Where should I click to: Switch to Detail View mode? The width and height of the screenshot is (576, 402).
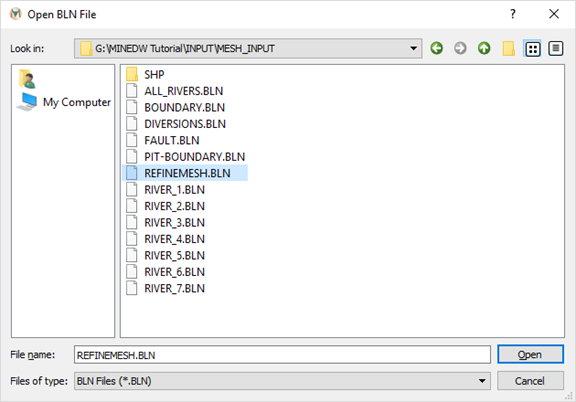coord(556,48)
